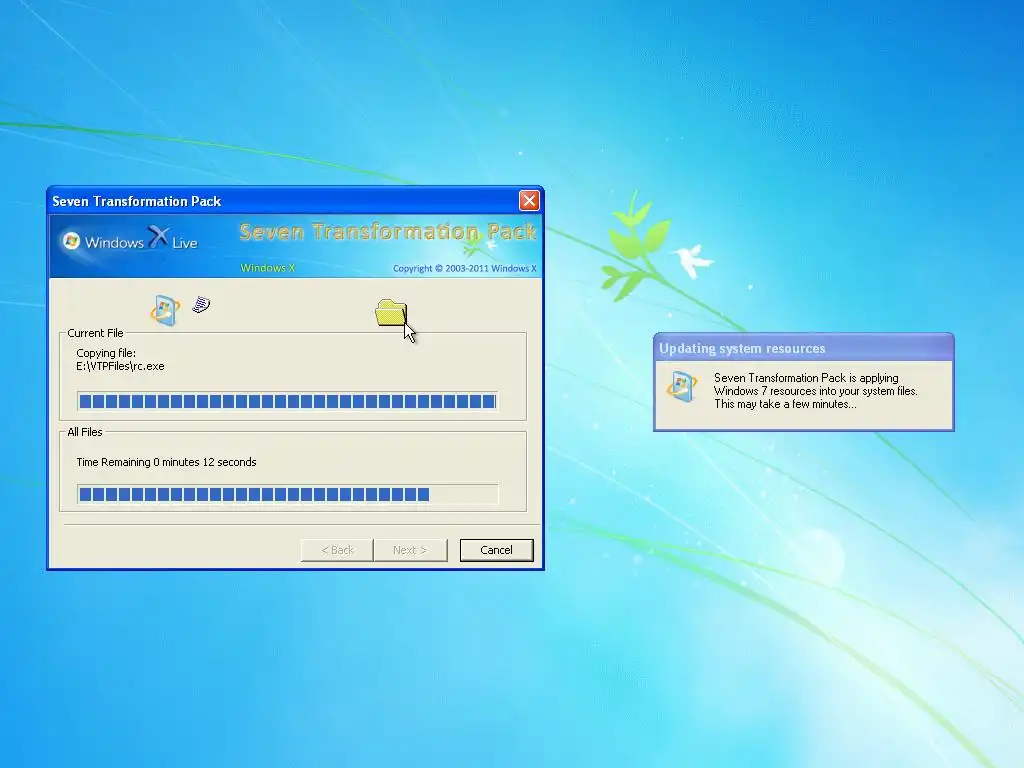Click the yellow folder icon in installer
The image size is (1024, 768).
tap(391, 312)
